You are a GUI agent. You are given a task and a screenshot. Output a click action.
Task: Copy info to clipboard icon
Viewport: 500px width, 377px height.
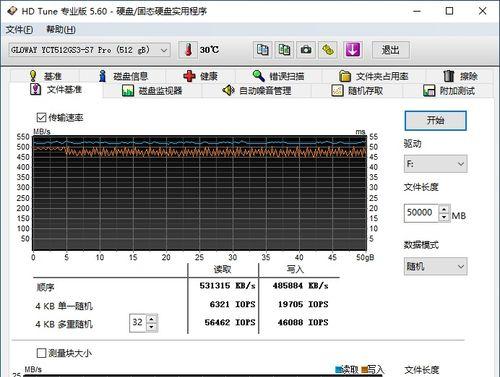pyautogui.click(x=263, y=50)
